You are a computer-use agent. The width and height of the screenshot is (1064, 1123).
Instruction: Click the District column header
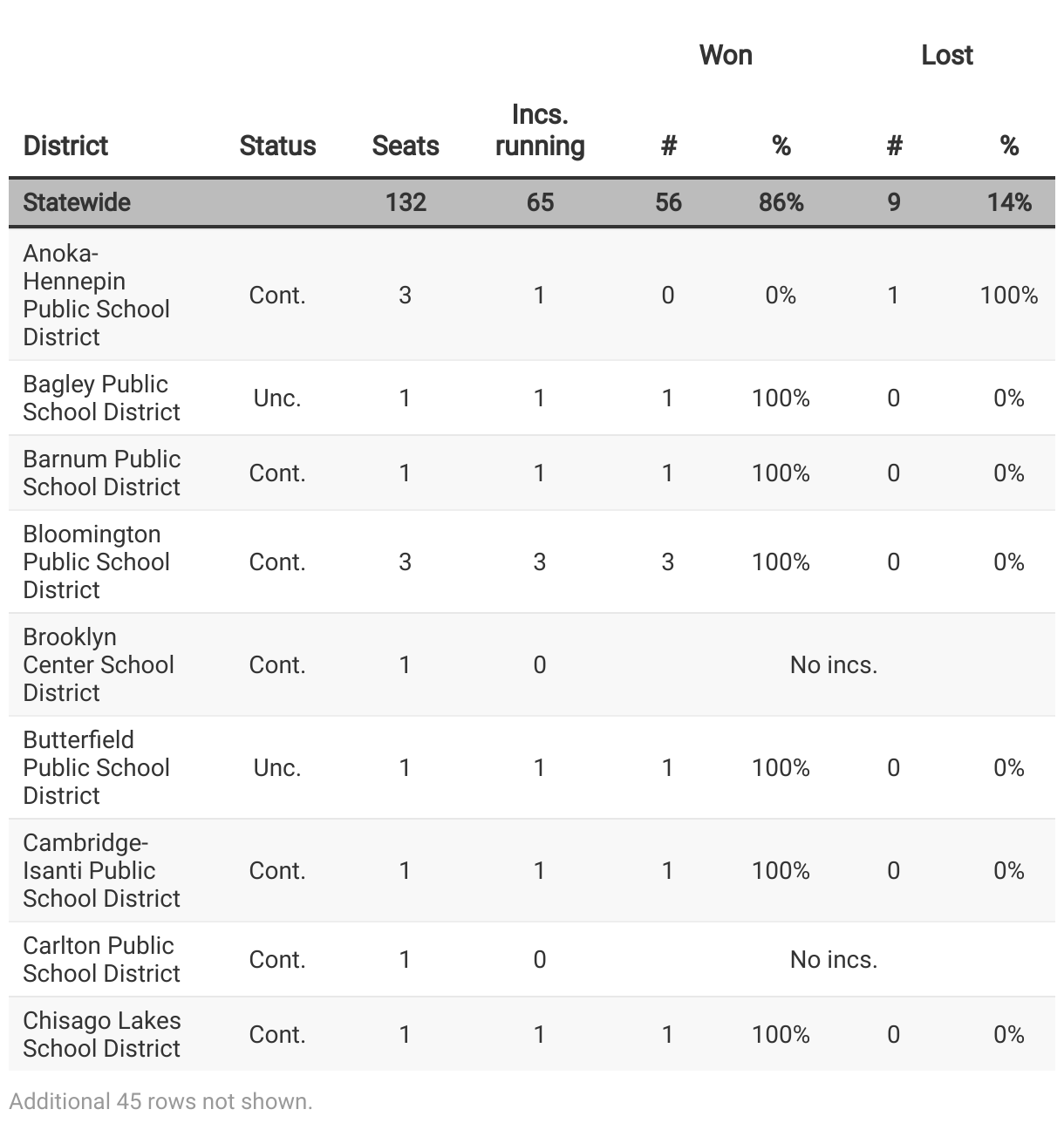click(65, 146)
